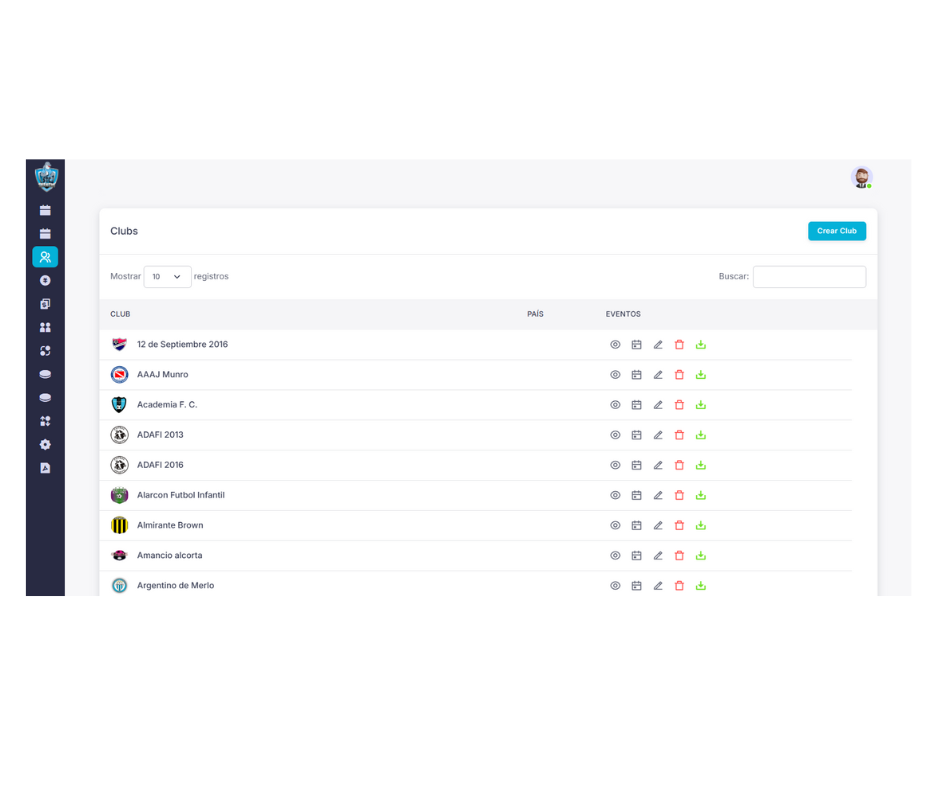This screenshot has width=940, height=790.
Task: Focus the Buscar search input field
Action: tap(809, 277)
